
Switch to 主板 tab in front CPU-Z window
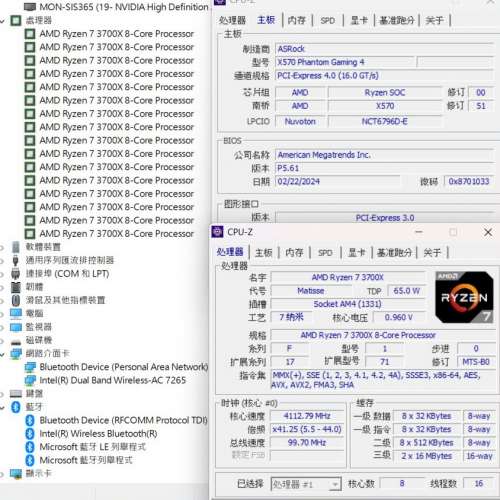coord(264,253)
